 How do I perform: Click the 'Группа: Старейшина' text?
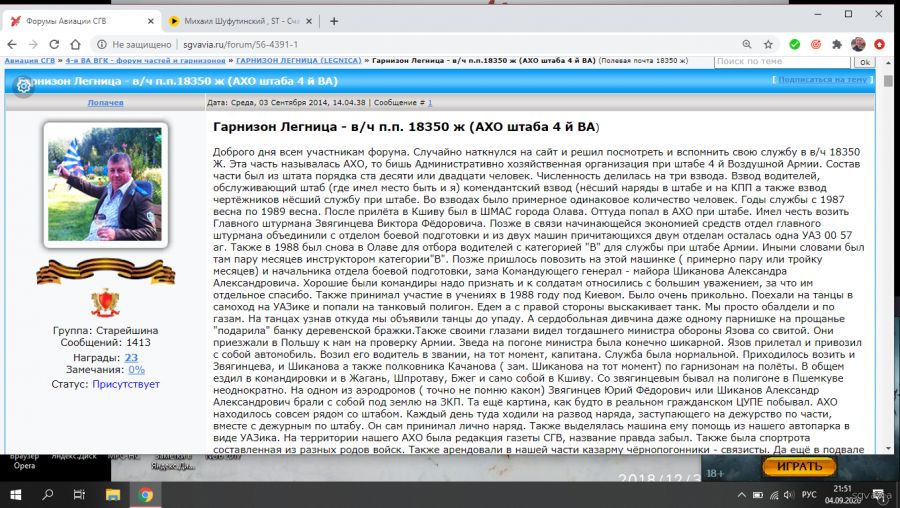click(x=106, y=331)
